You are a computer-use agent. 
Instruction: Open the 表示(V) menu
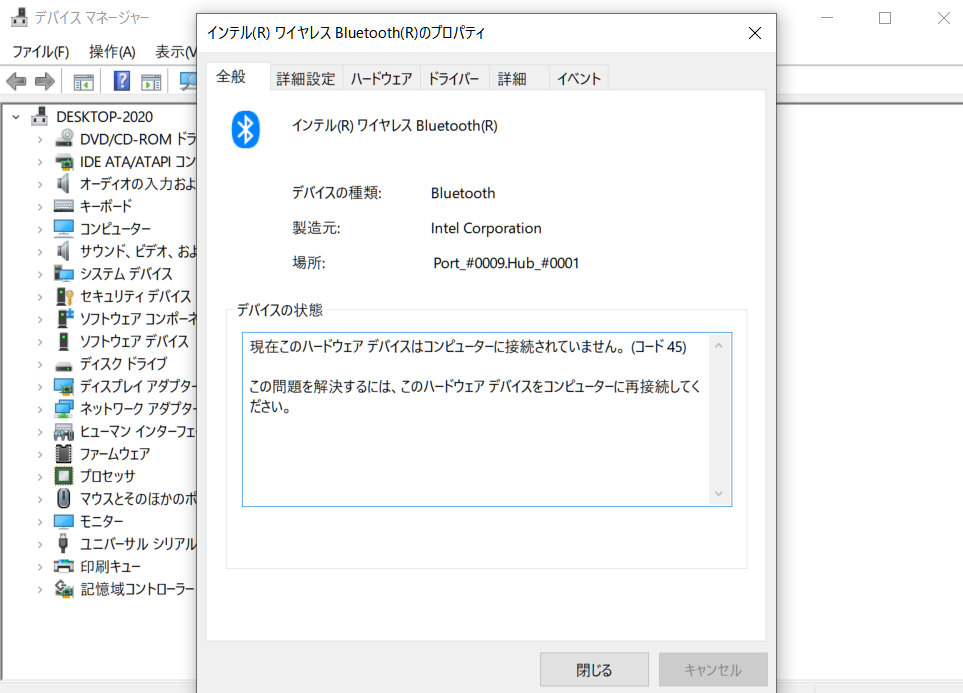[x=176, y=52]
